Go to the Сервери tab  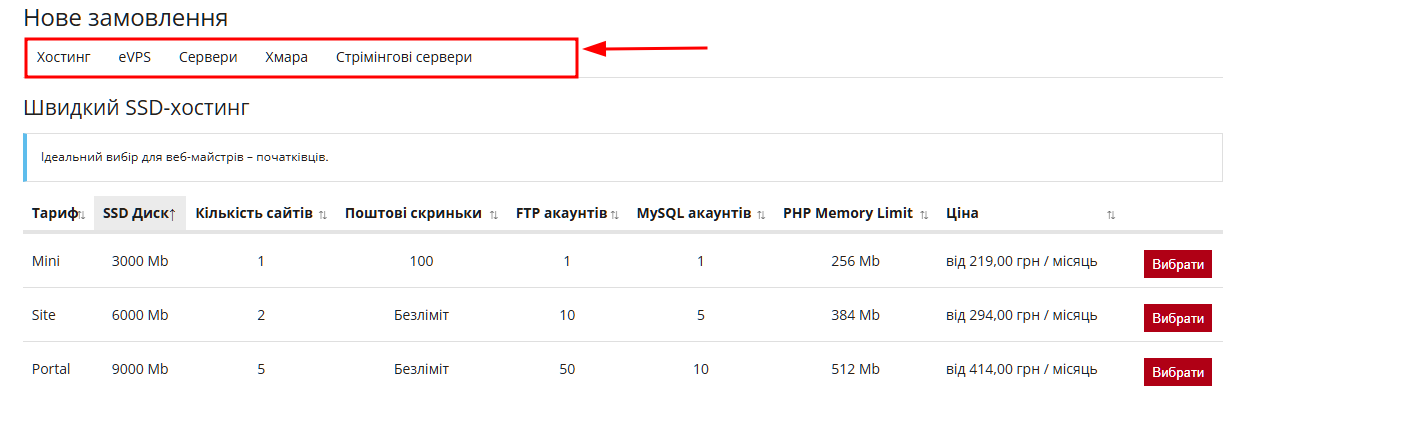(208, 58)
